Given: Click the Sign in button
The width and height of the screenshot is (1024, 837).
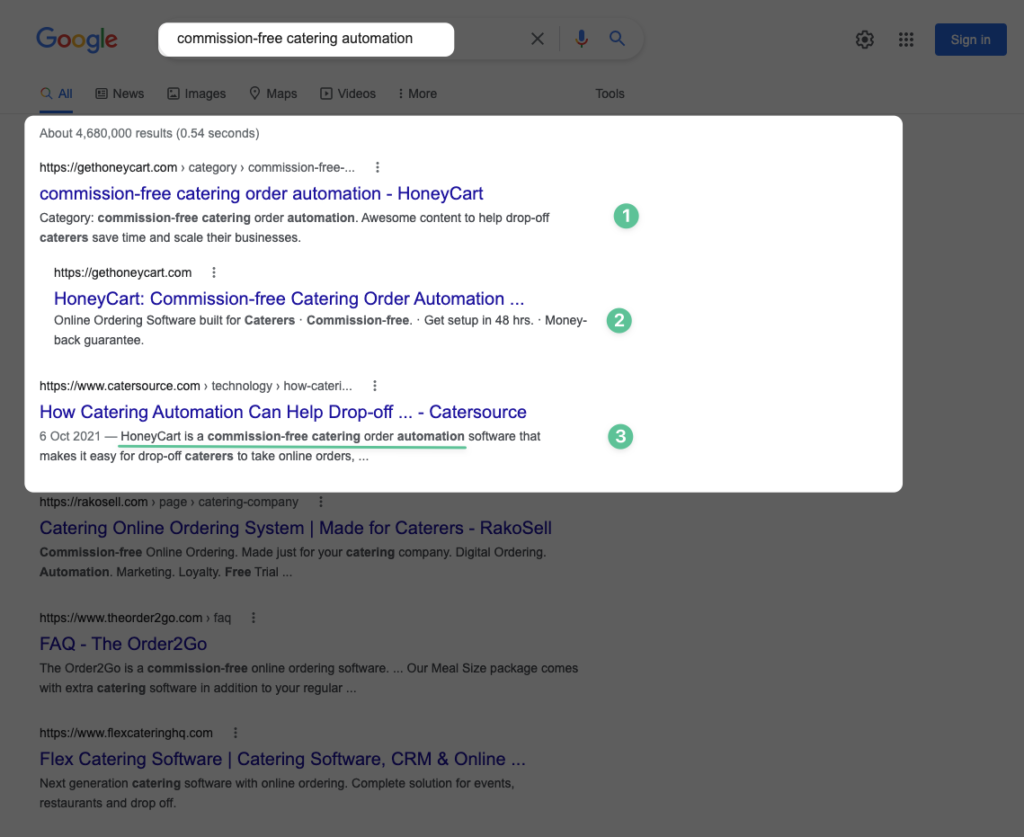Looking at the screenshot, I should point(970,39).
